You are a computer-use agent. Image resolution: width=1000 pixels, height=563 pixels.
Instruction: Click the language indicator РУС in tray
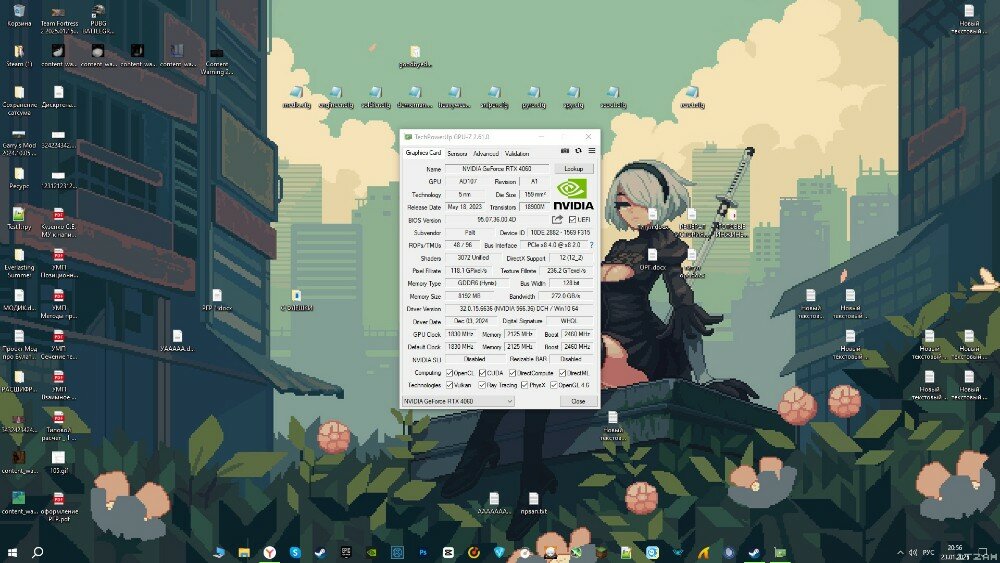(929, 552)
